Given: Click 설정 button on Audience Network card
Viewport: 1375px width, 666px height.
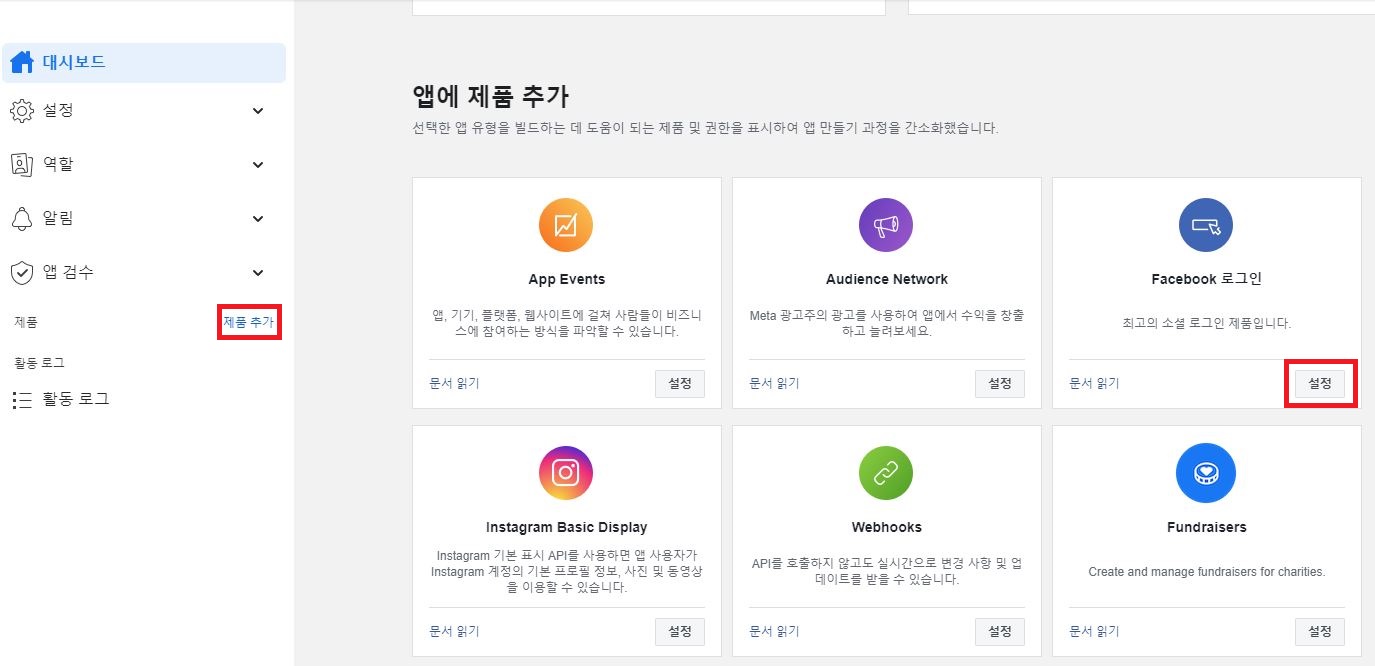Looking at the screenshot, I should (1000, 383).
